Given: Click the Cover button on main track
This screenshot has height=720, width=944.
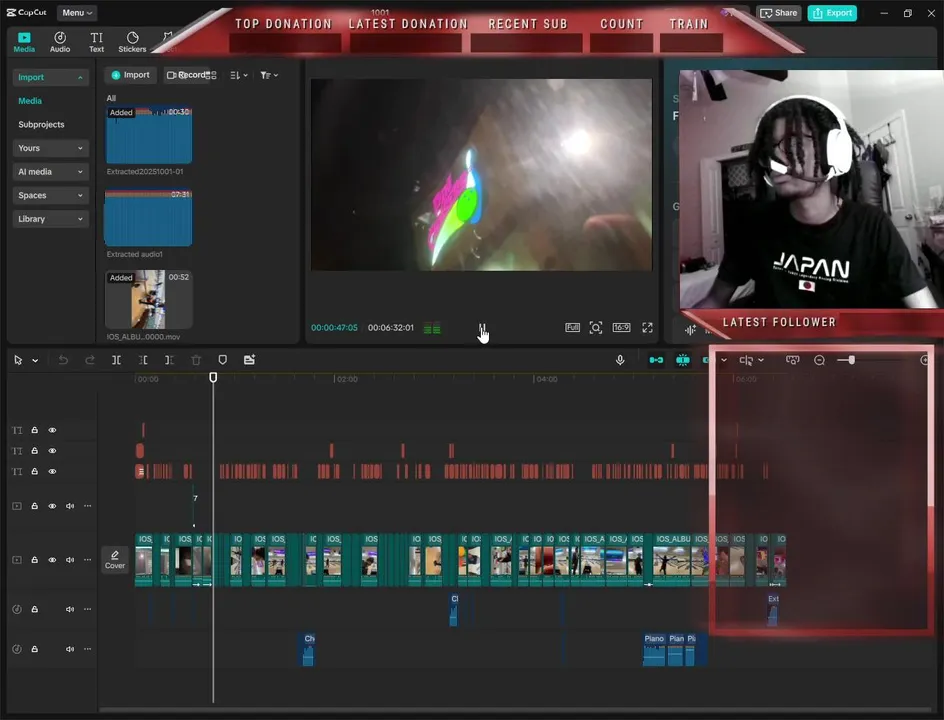Looking at the screenshot, I should [115, 560].
